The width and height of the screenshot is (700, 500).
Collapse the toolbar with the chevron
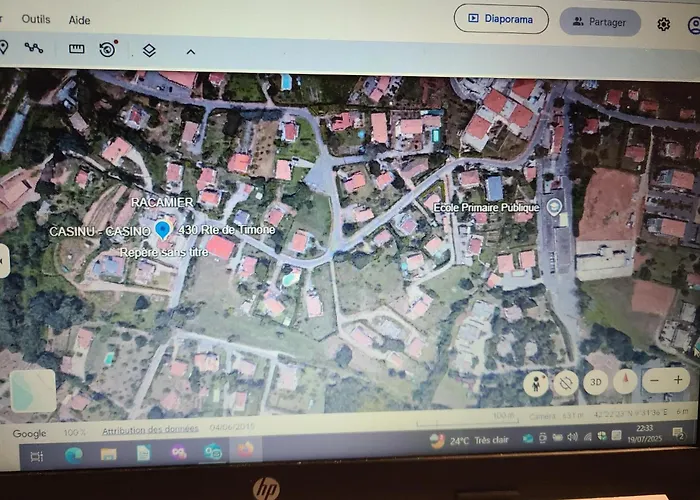(x=190, y=51)
